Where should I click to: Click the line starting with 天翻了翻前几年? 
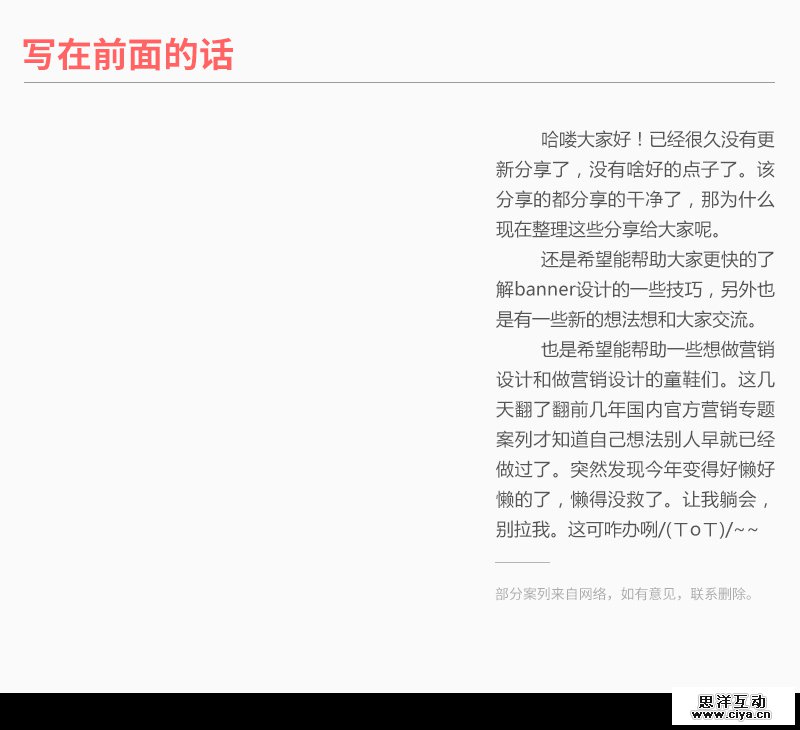pos(634,410)
